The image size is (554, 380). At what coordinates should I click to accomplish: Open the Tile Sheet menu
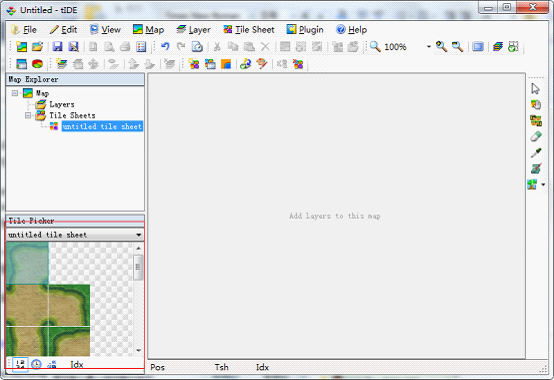tap(249, 30)
